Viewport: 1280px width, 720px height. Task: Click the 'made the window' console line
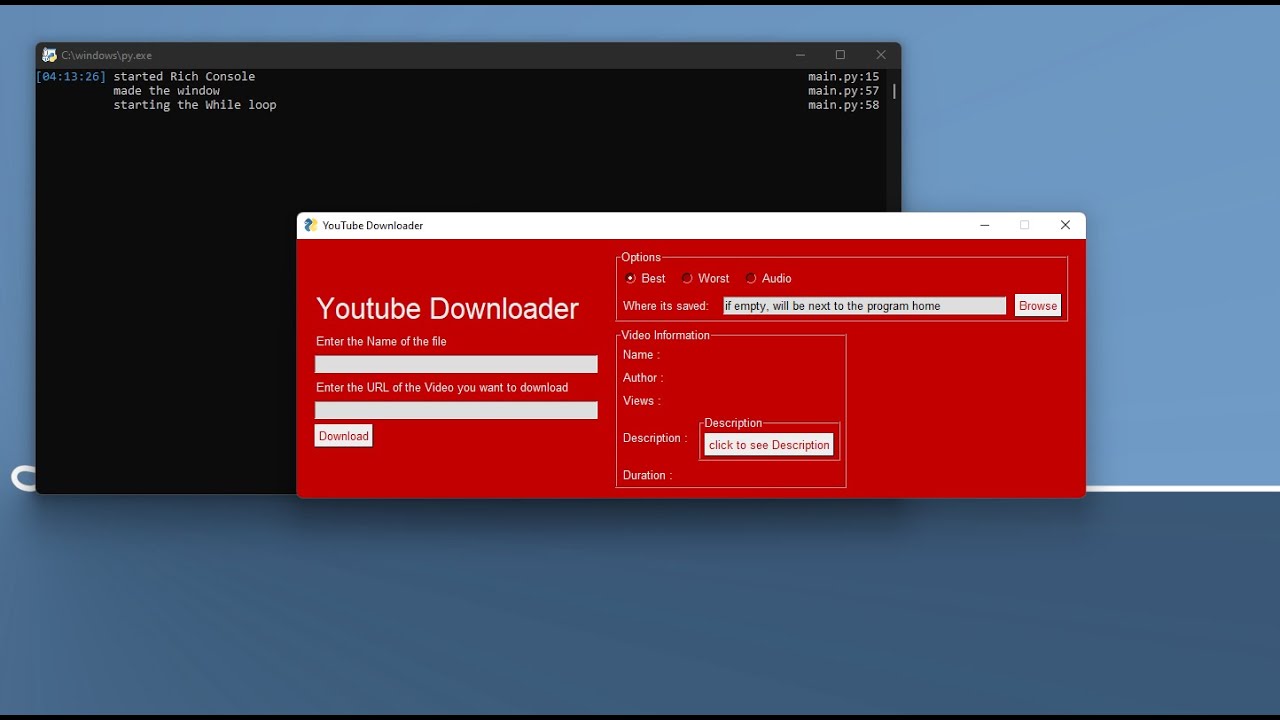166,90
